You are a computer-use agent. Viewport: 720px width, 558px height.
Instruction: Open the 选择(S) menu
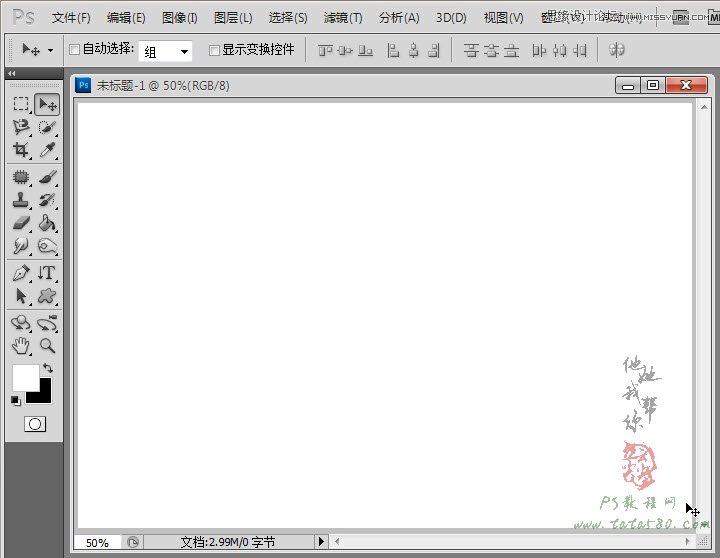pyautogui.click(x=288, y=18)
